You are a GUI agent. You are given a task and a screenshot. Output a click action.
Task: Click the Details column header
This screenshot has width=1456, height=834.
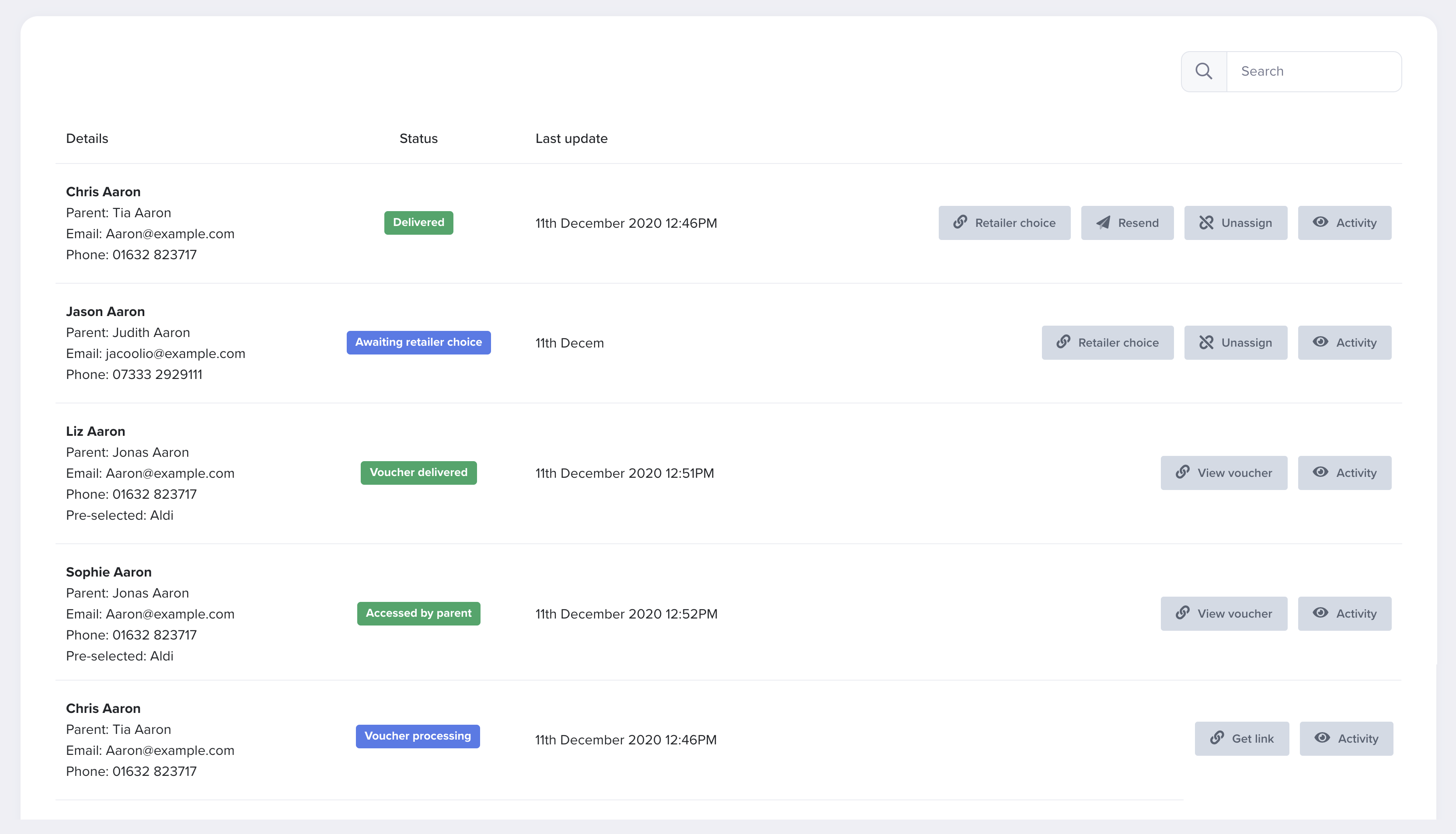87,139
